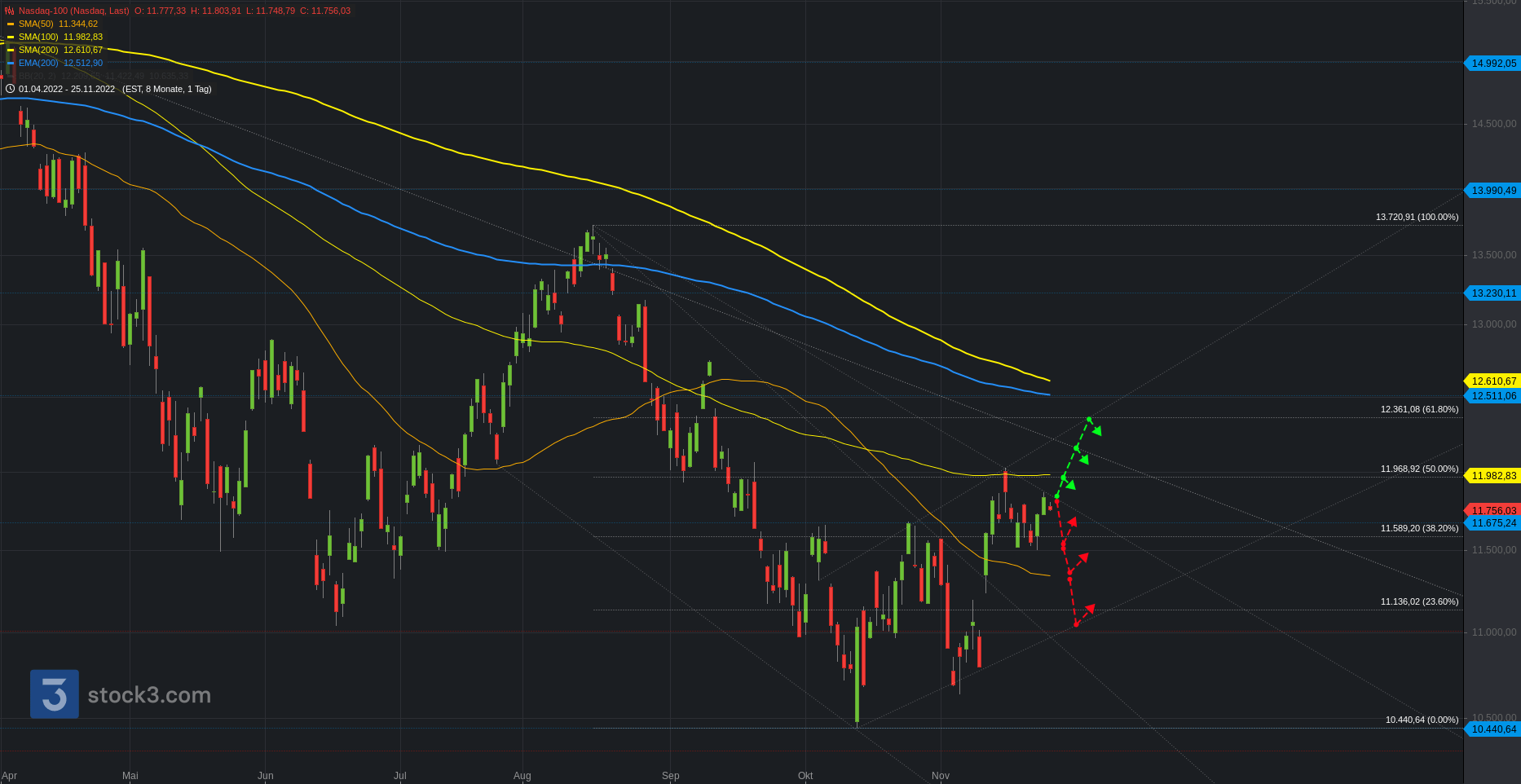Screen dimensions: 1521x784
Task: Select Fibonacci label 11.136,02 (23.60%)
Action: click(1419, 601)
